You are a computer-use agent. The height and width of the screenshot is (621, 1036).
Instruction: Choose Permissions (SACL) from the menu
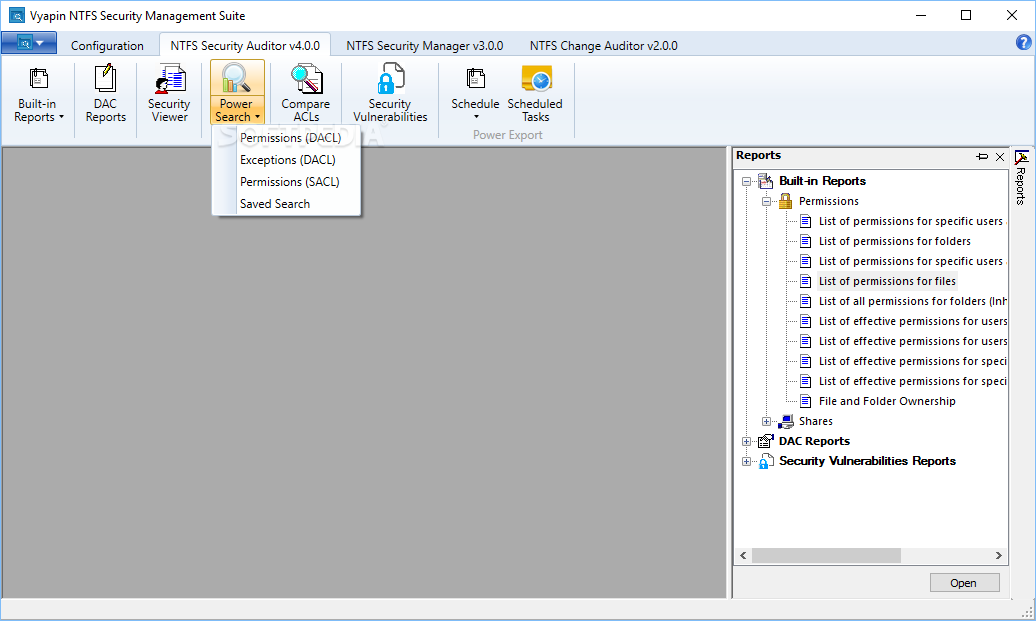(x=289, y=182)
